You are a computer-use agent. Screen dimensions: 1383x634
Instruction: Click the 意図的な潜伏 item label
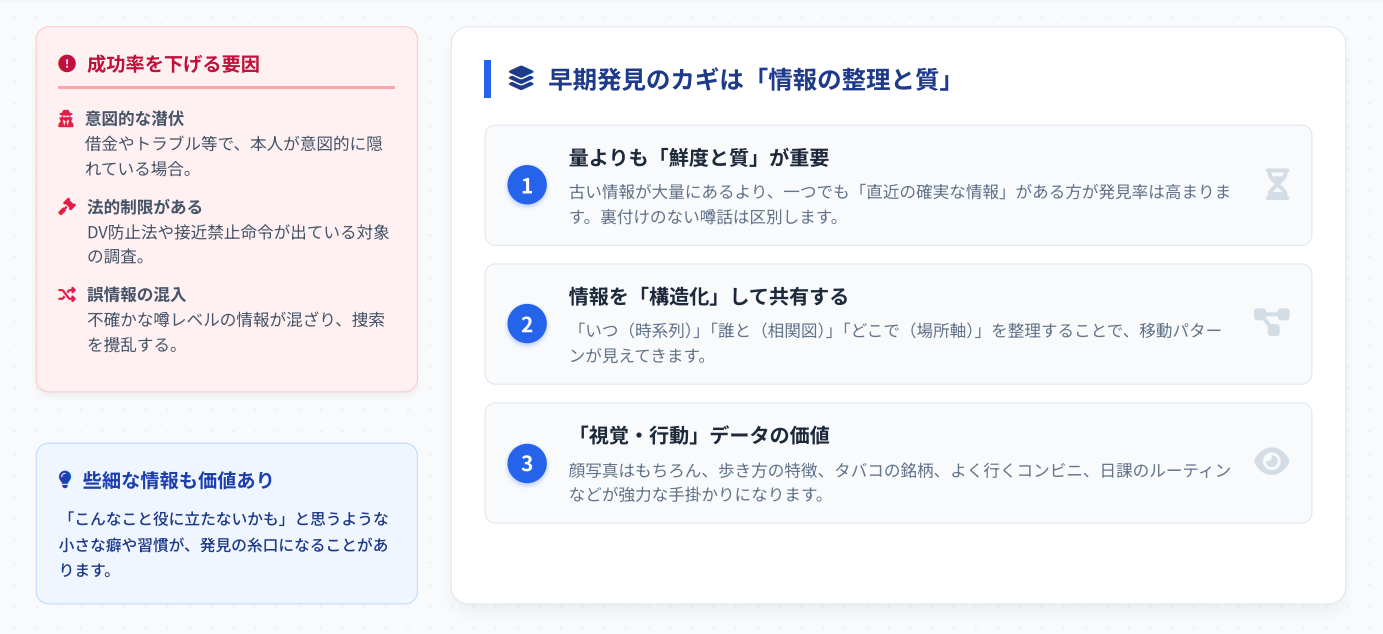pyautogui.click(x=135, y=119)
